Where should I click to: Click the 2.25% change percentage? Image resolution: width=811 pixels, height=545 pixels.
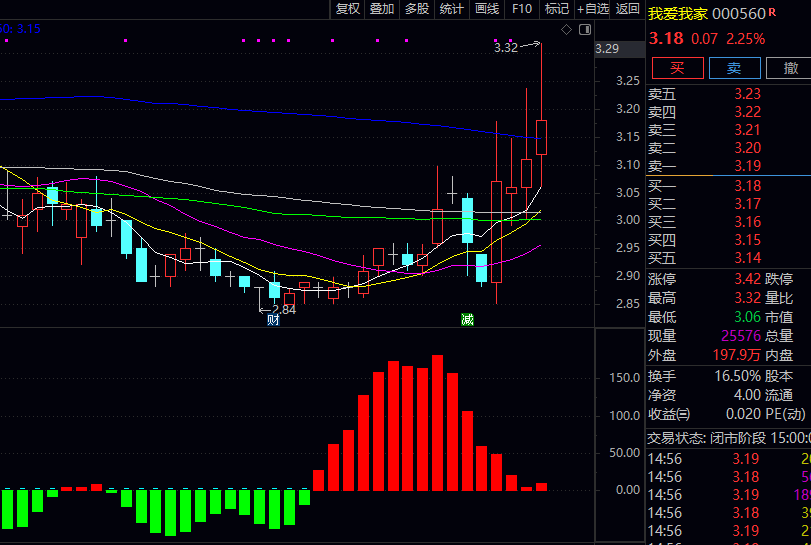coord(745,39)
